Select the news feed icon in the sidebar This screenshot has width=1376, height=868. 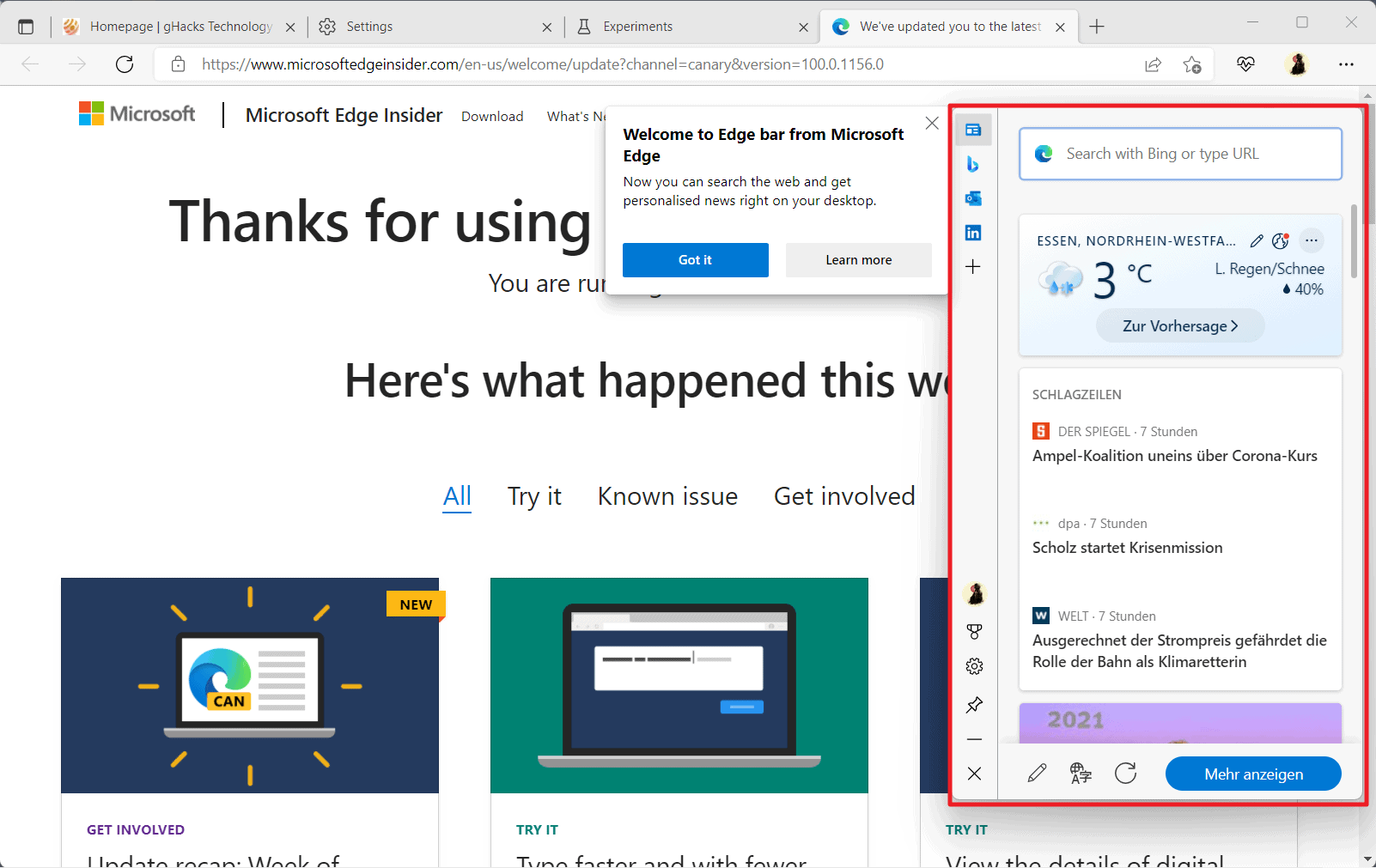click(x=974, y=129)
